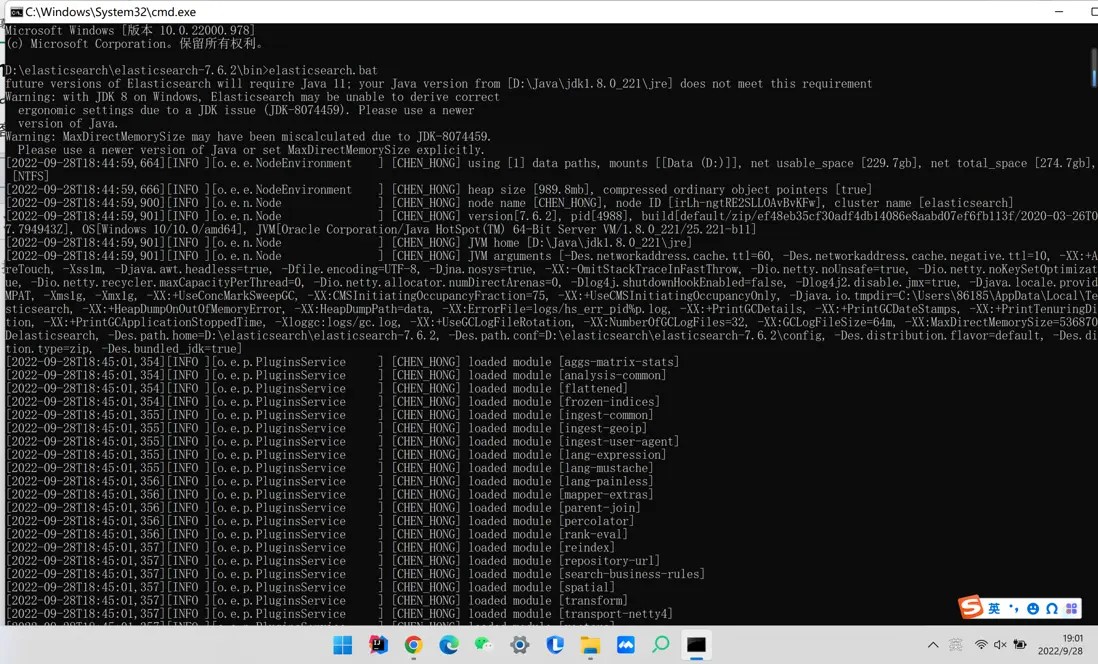This screenshot has width=1098, height=664.
Task: Click the module name [repository-url]
Action: [609, 561]
